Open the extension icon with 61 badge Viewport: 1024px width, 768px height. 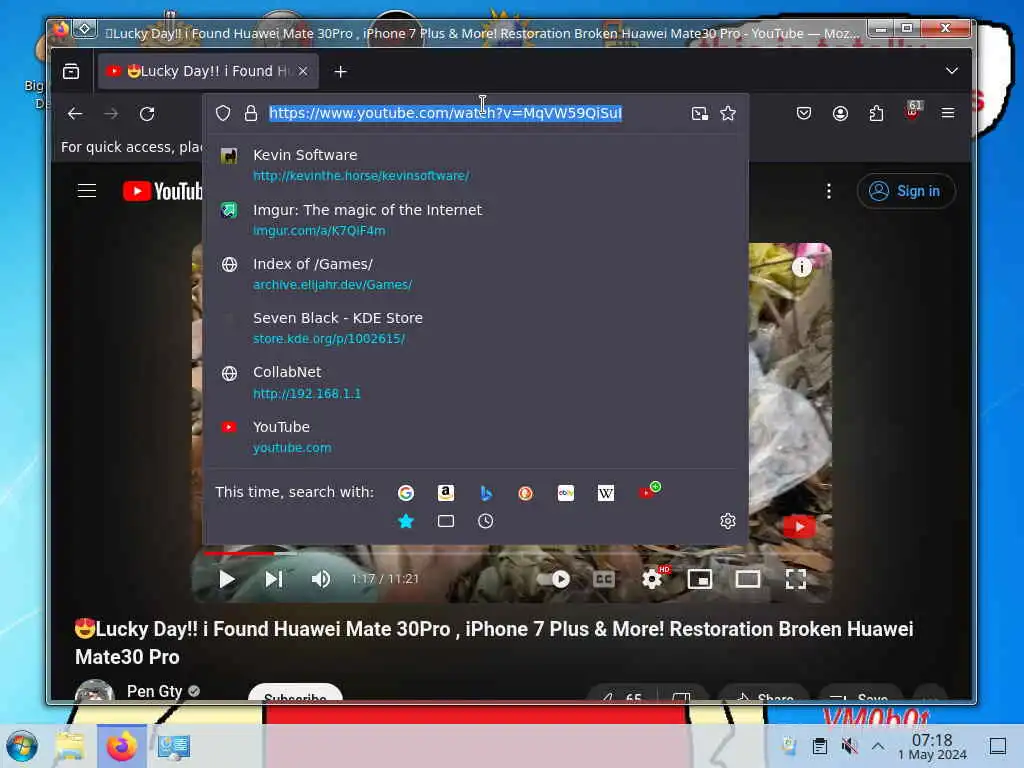tap(912, 111)
